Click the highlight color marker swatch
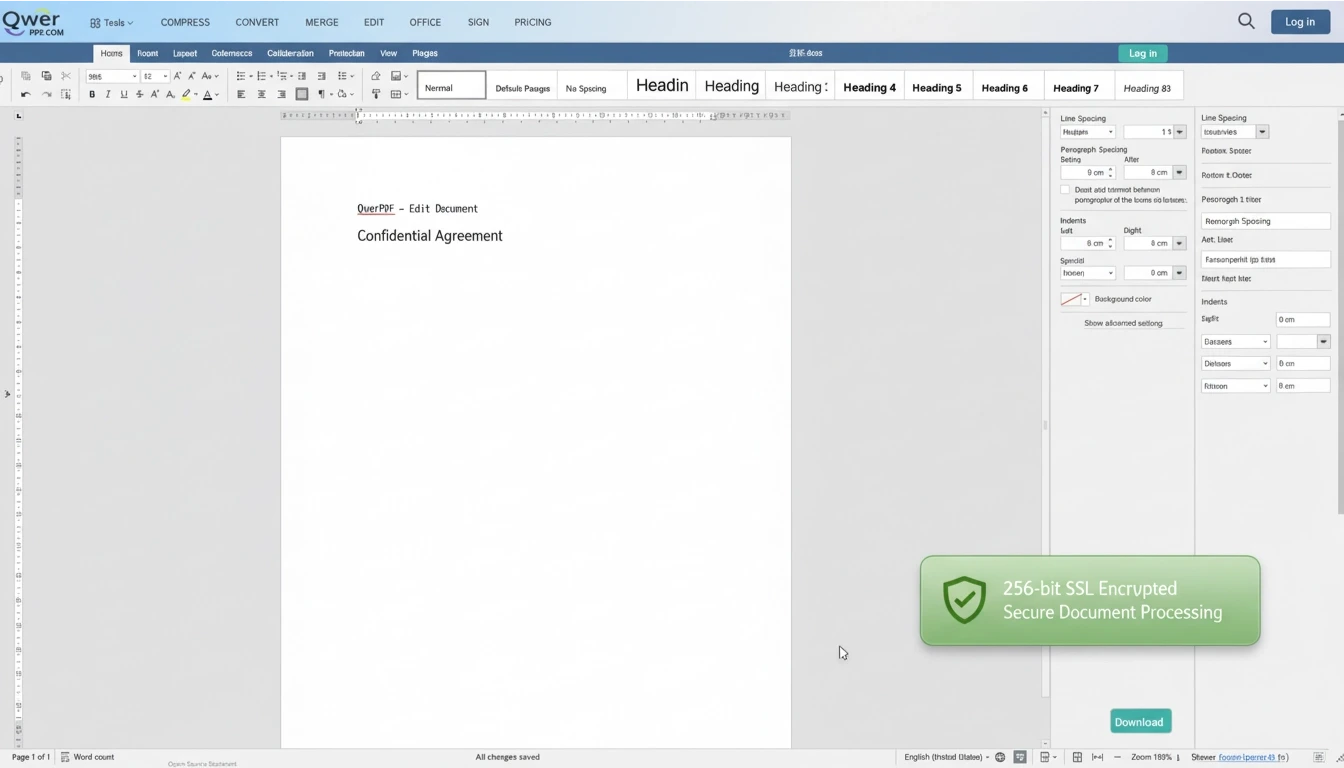 [186, 94]
